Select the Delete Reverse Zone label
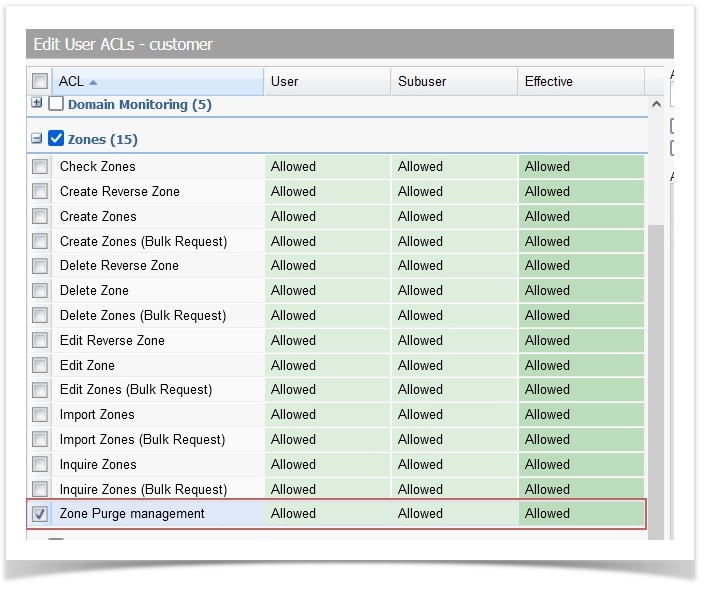 tap(119, 265)
